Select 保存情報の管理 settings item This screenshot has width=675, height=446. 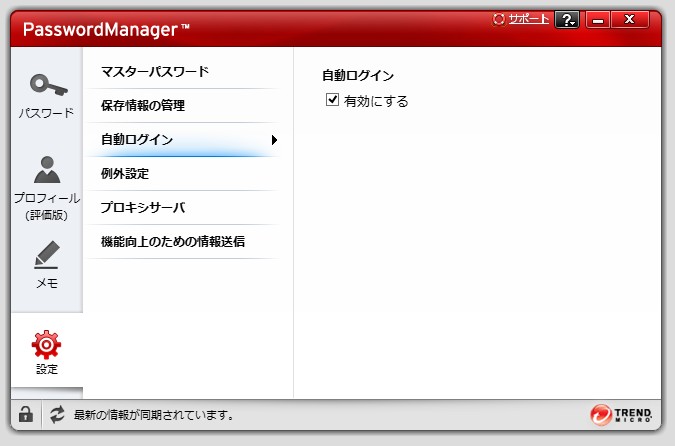[x=183, y=105]
